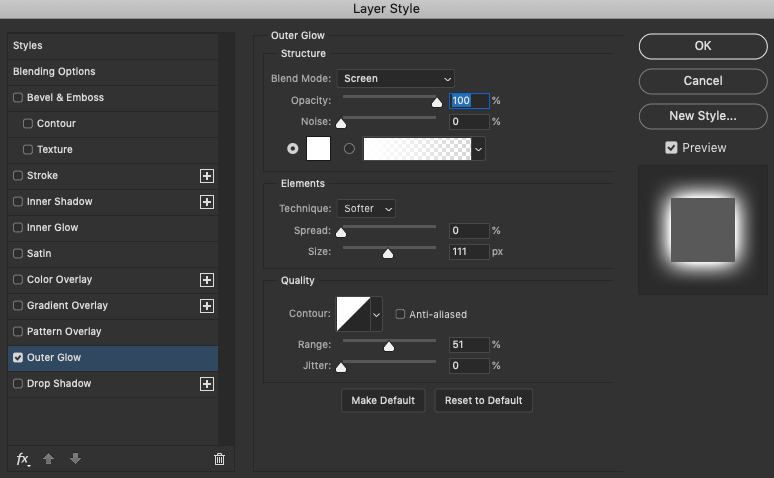Click the Reset to Default button
The image size is (774, 478).
(x=483, y=400)
